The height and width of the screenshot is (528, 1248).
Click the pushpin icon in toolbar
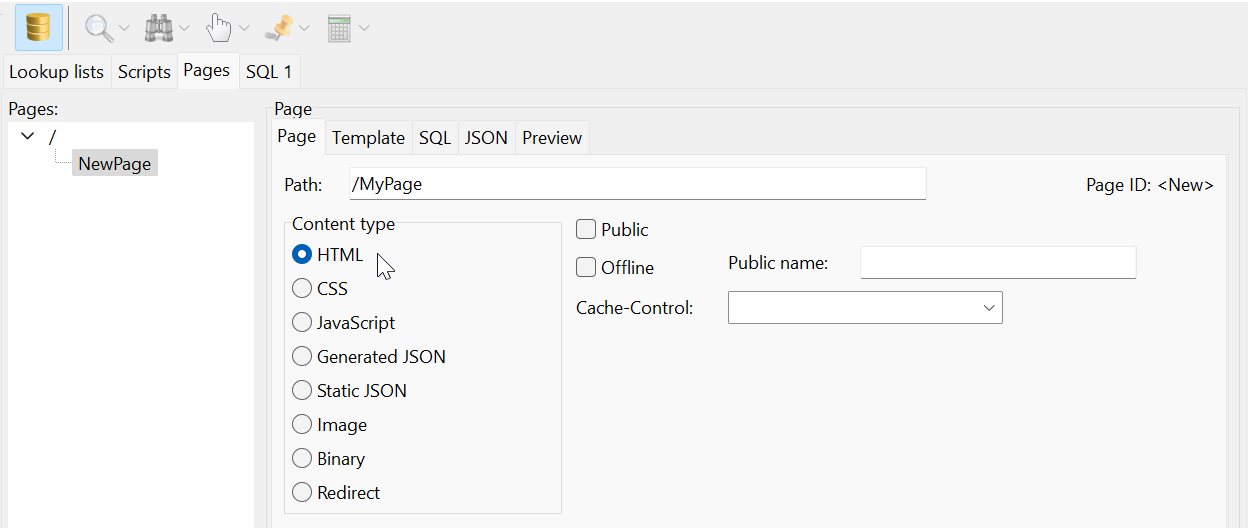click(277, 28)
